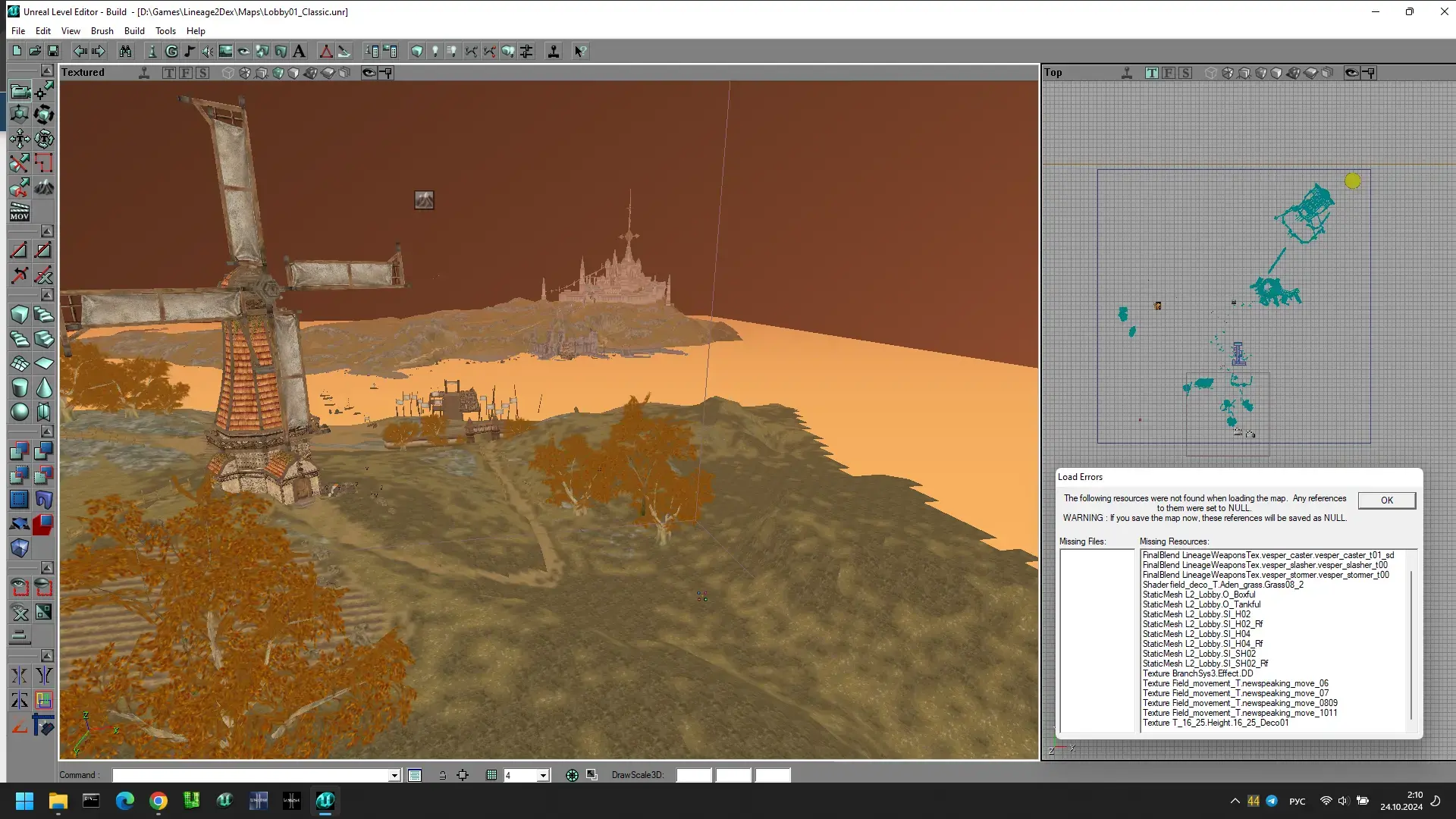Toggle eye button in Top viewport toolbar
The width and height of the screenshot is (1456, 819).
click(1351, 73)
